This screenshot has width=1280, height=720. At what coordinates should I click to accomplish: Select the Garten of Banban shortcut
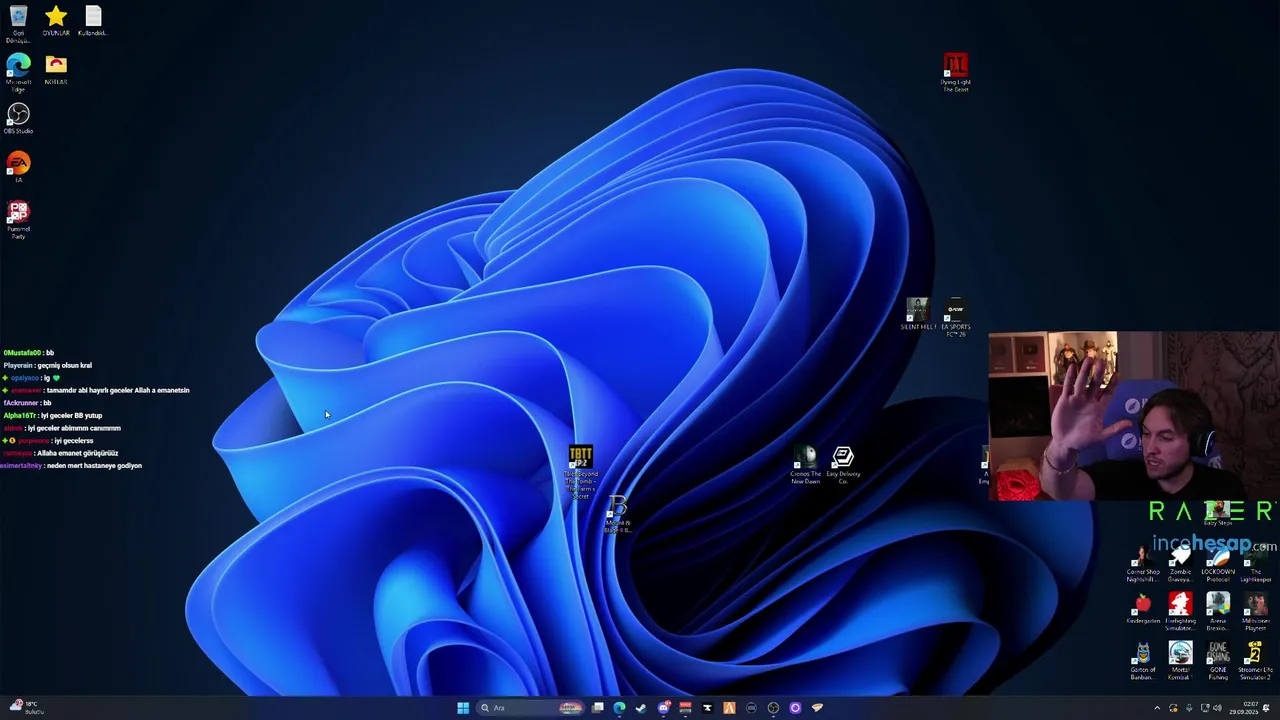click(x=1142, y=661)
